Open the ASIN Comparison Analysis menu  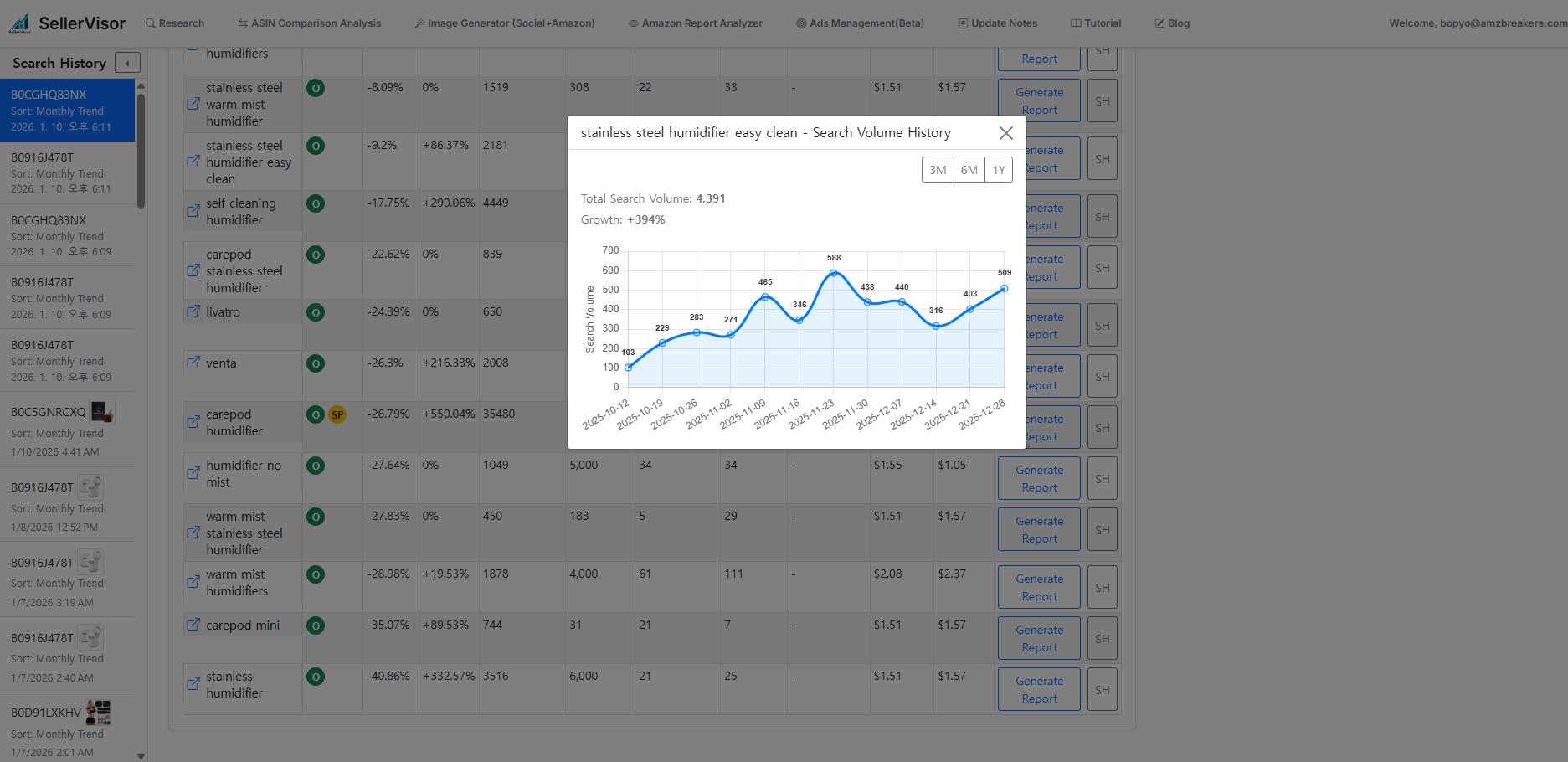(x=309, y=23)
